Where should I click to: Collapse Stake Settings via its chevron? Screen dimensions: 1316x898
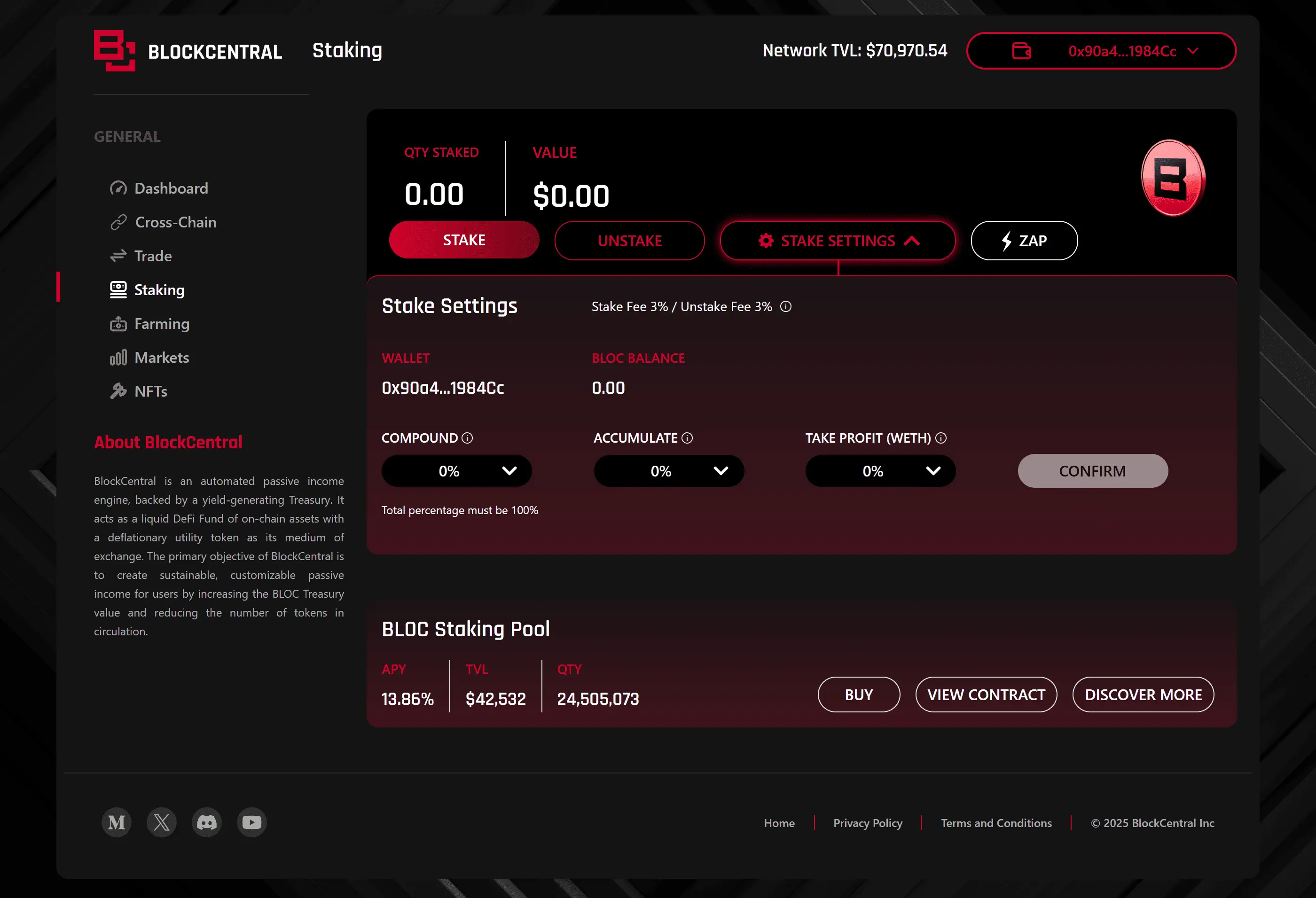(912, 241)
